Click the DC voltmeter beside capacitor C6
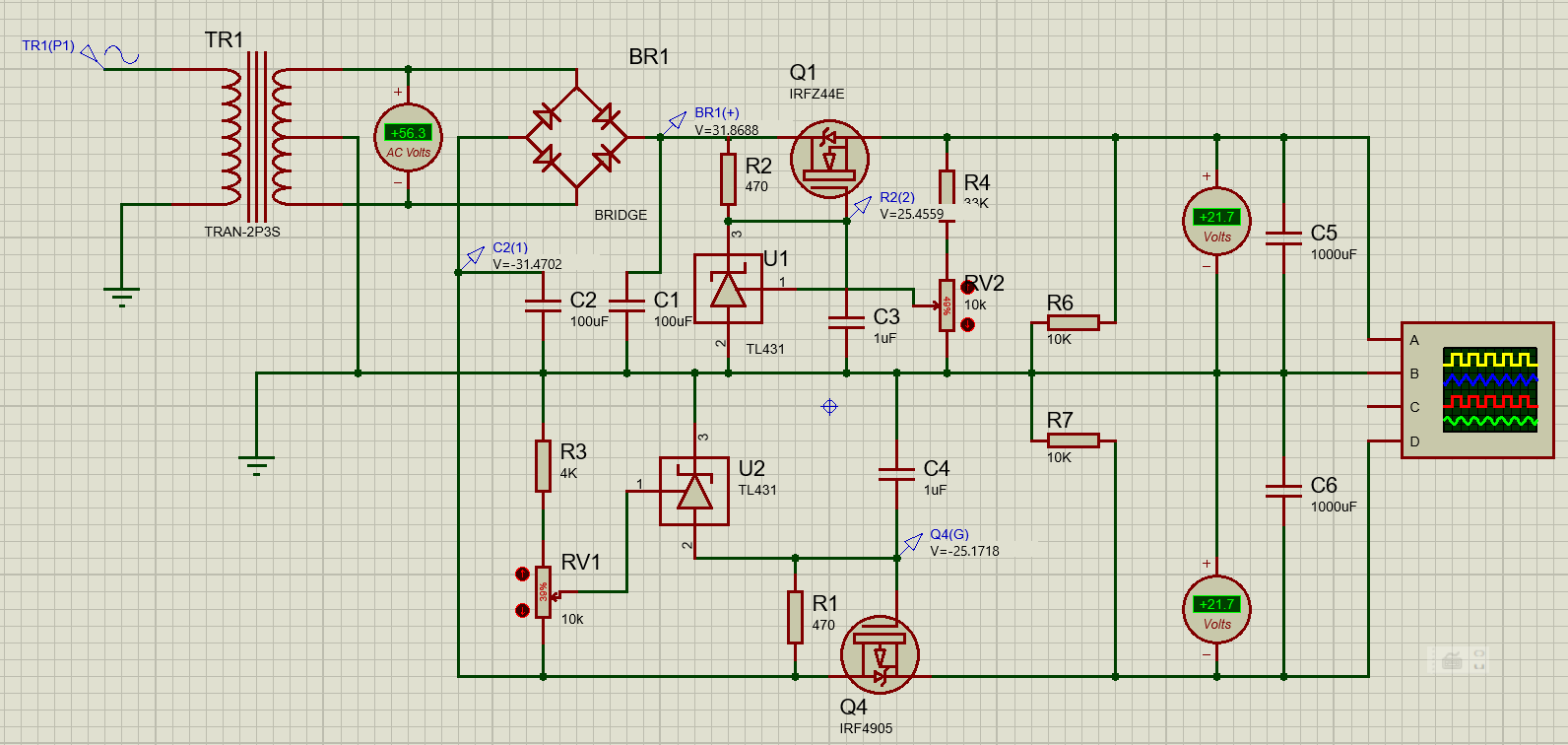The height and width of the screenshot is (745, 1568). point(1216,609)
